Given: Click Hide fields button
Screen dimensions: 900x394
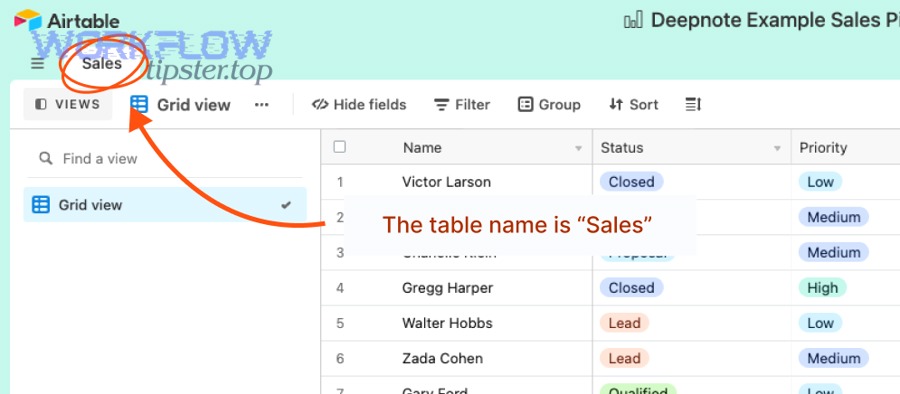Looking at the screenshot, I should pyautogui.click(x=359, y=105).
